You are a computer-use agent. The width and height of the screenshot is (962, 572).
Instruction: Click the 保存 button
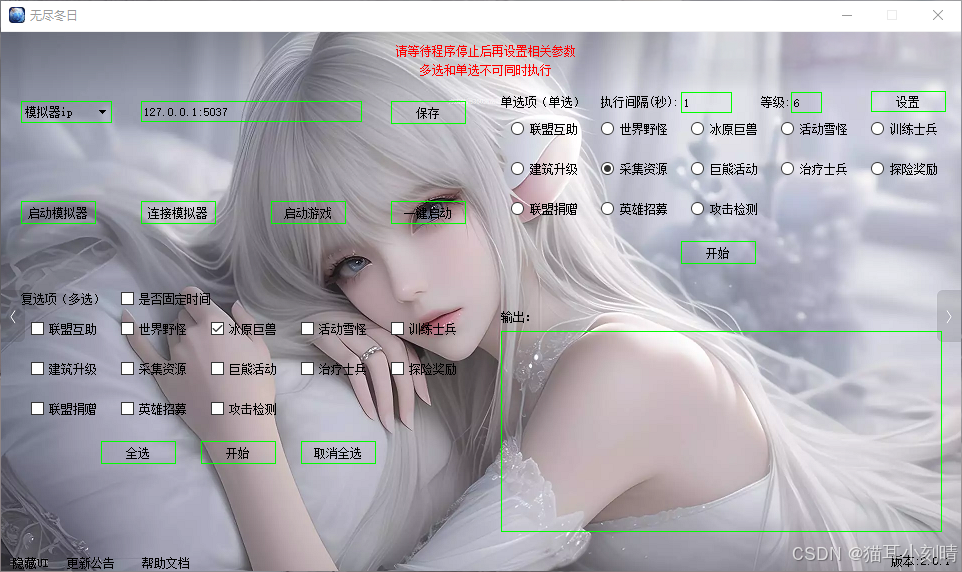coord(428,113)
